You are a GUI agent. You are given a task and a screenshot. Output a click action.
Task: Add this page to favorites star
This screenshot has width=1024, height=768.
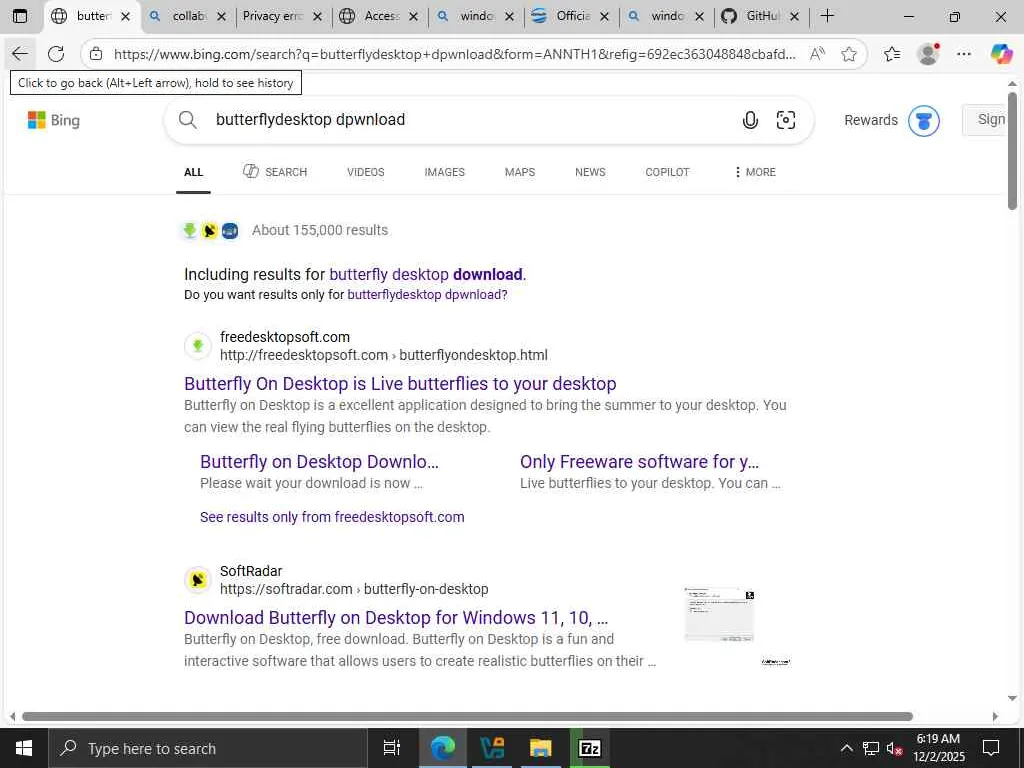849,54
